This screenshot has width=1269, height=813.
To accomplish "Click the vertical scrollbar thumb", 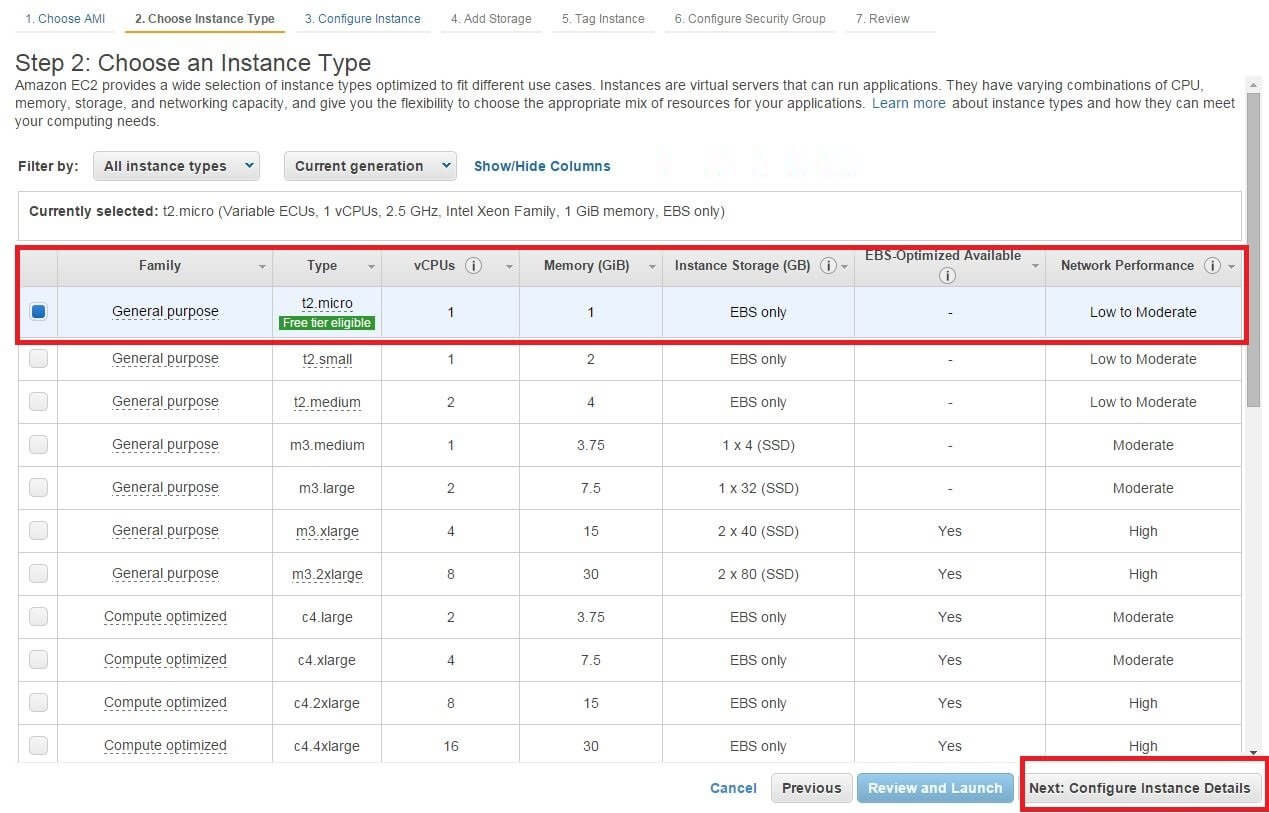I will pyautogui.click(x=1253, y=250).
